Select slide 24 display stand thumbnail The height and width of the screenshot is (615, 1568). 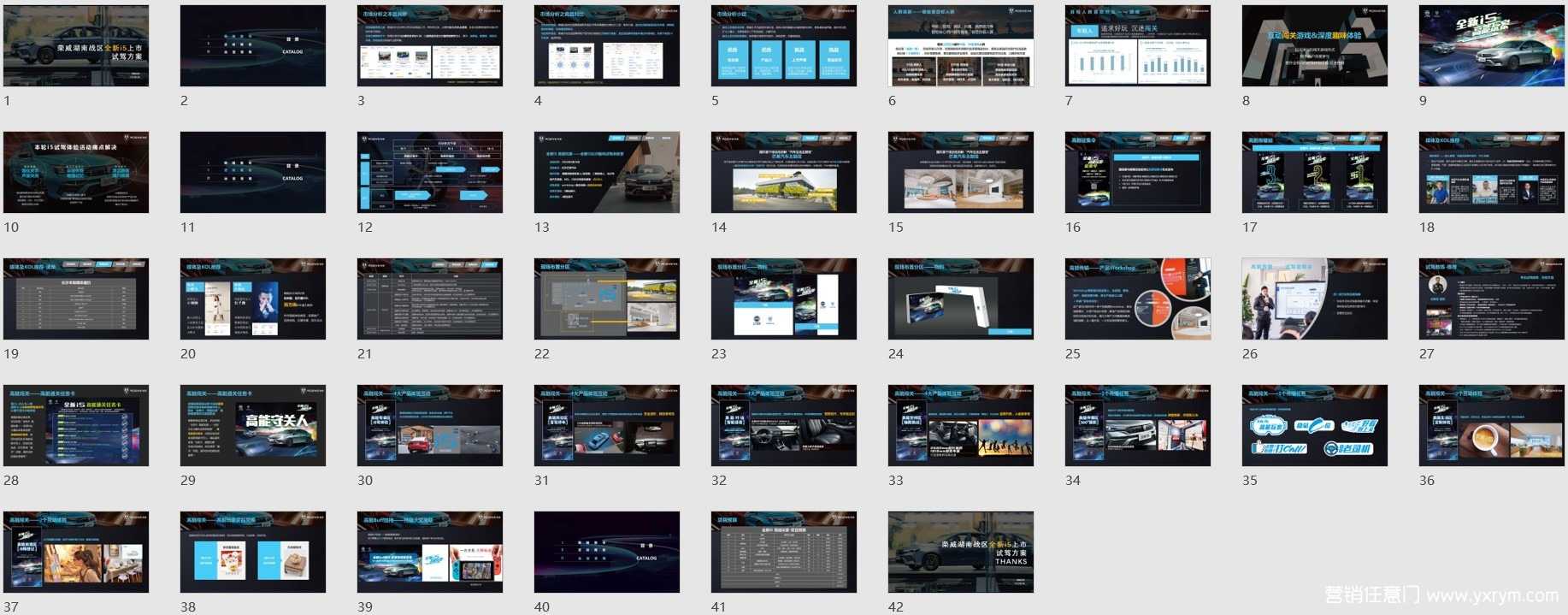point(961,299)
